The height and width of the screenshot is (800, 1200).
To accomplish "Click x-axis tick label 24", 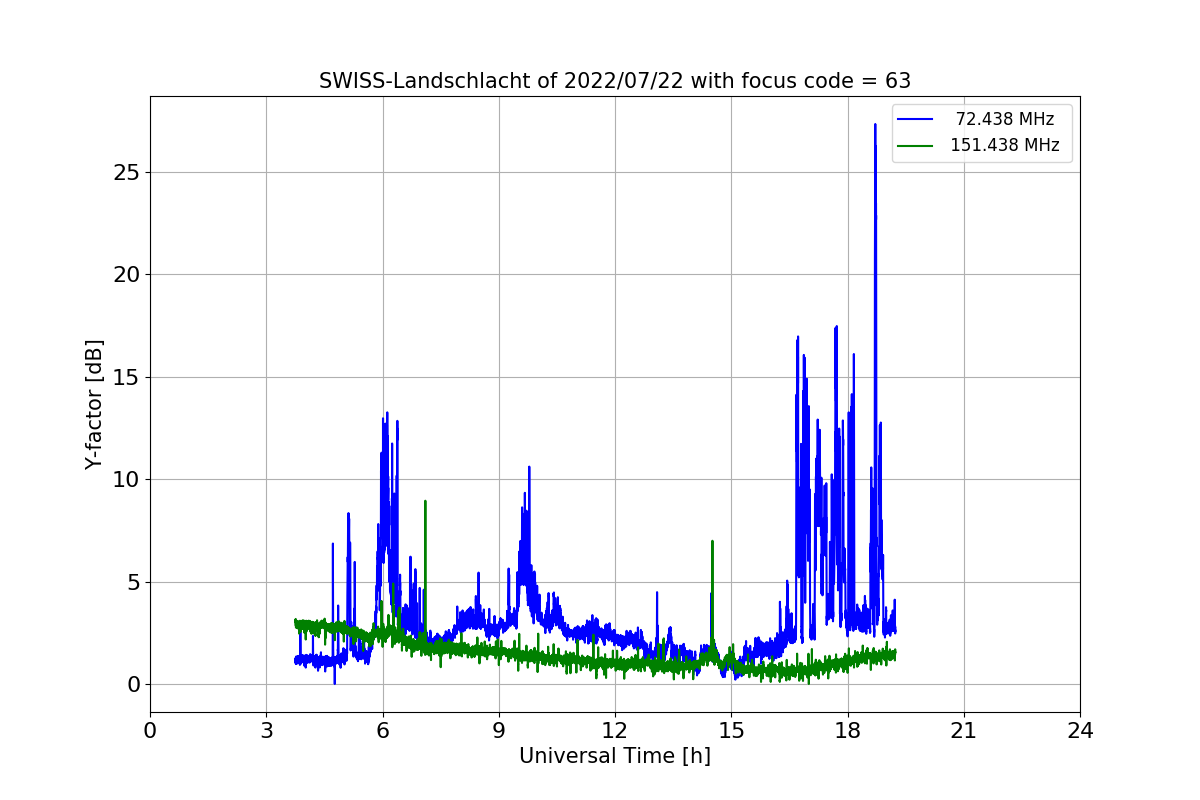I will coord(1080,731).
